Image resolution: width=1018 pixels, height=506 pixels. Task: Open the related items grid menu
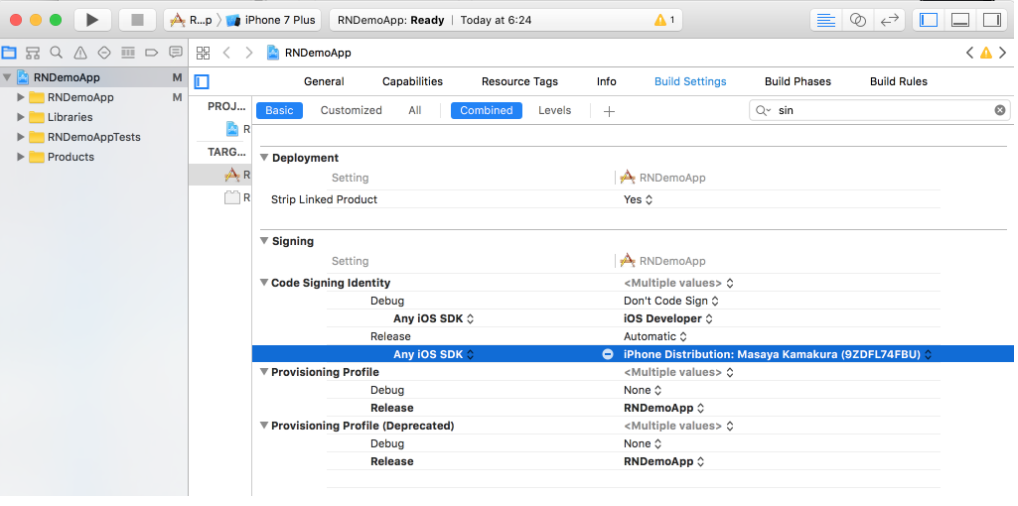click(x=203, y=53)
